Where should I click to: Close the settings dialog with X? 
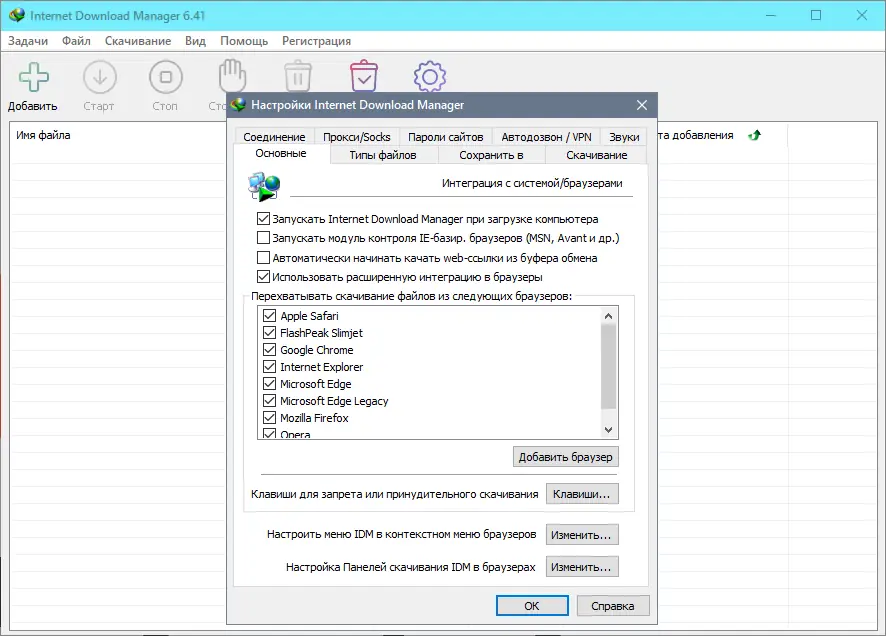click(641, 105)
